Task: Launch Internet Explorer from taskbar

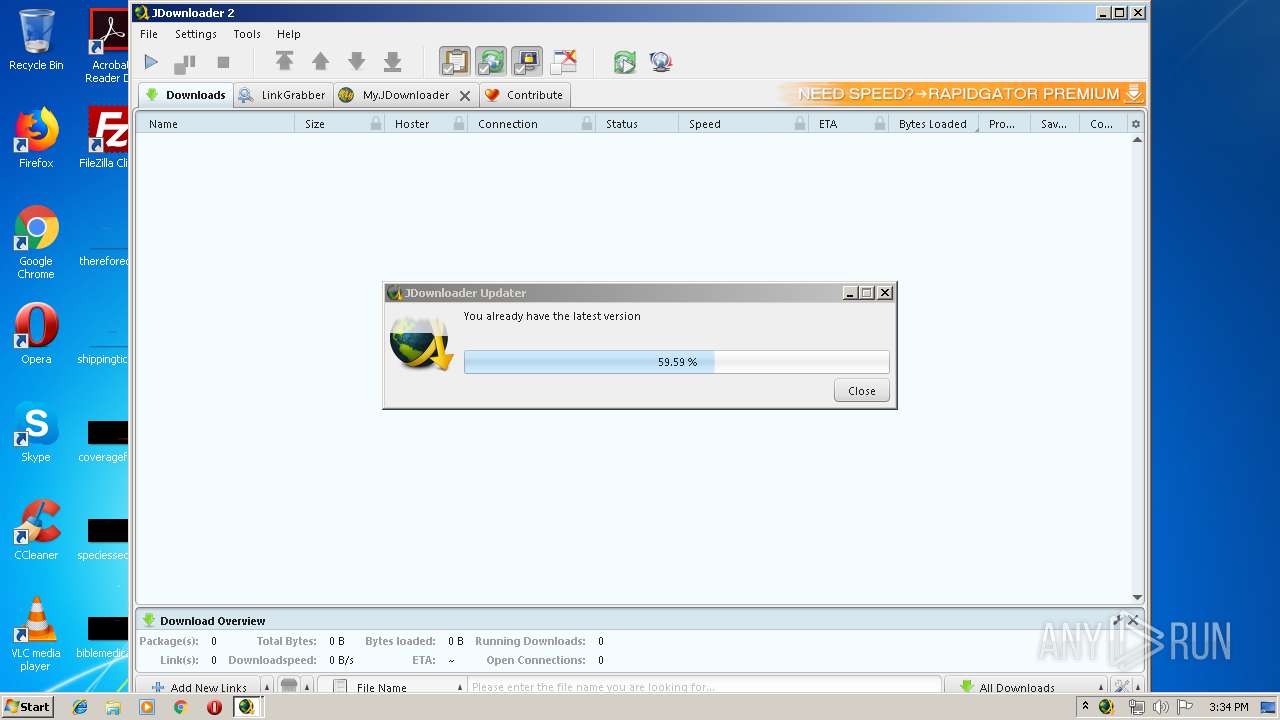Action: point(80,706)
